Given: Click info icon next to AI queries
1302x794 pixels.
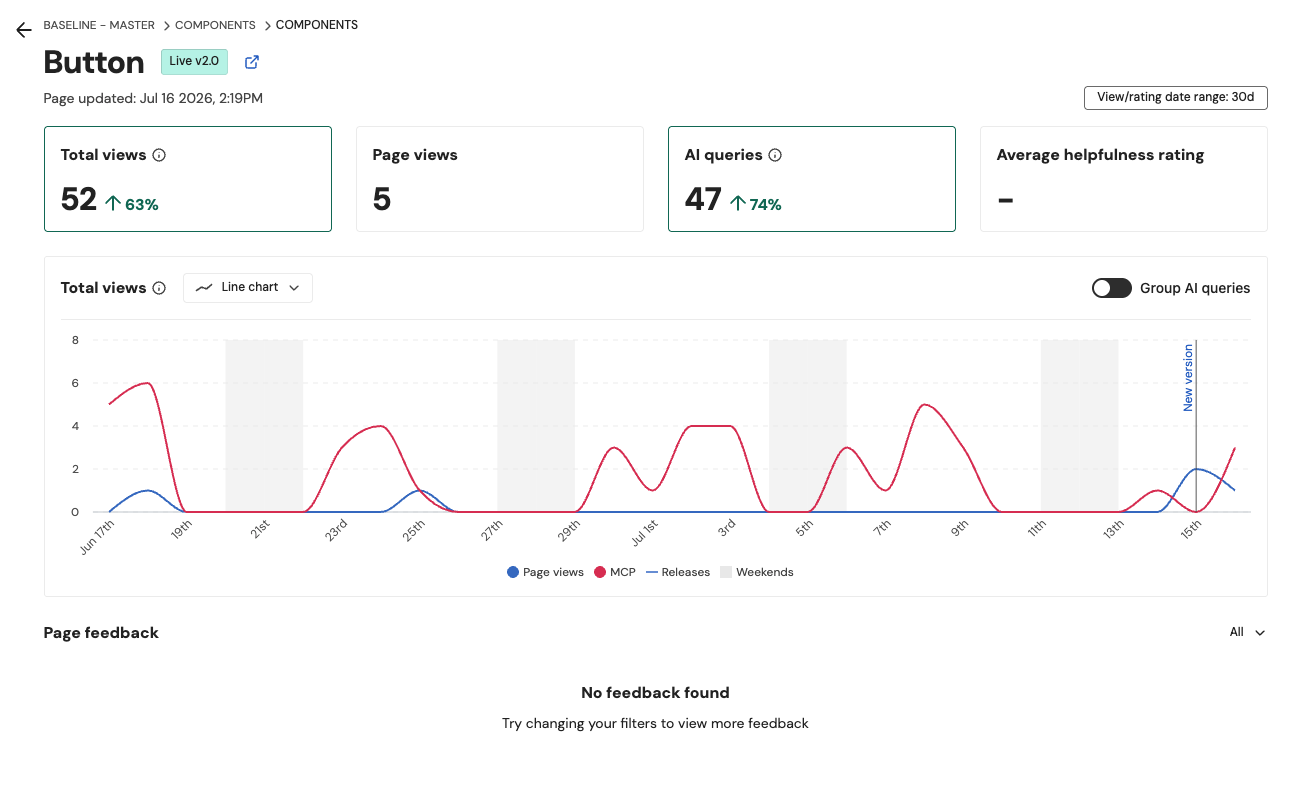Looking at the screenshot, I should 775,155.
